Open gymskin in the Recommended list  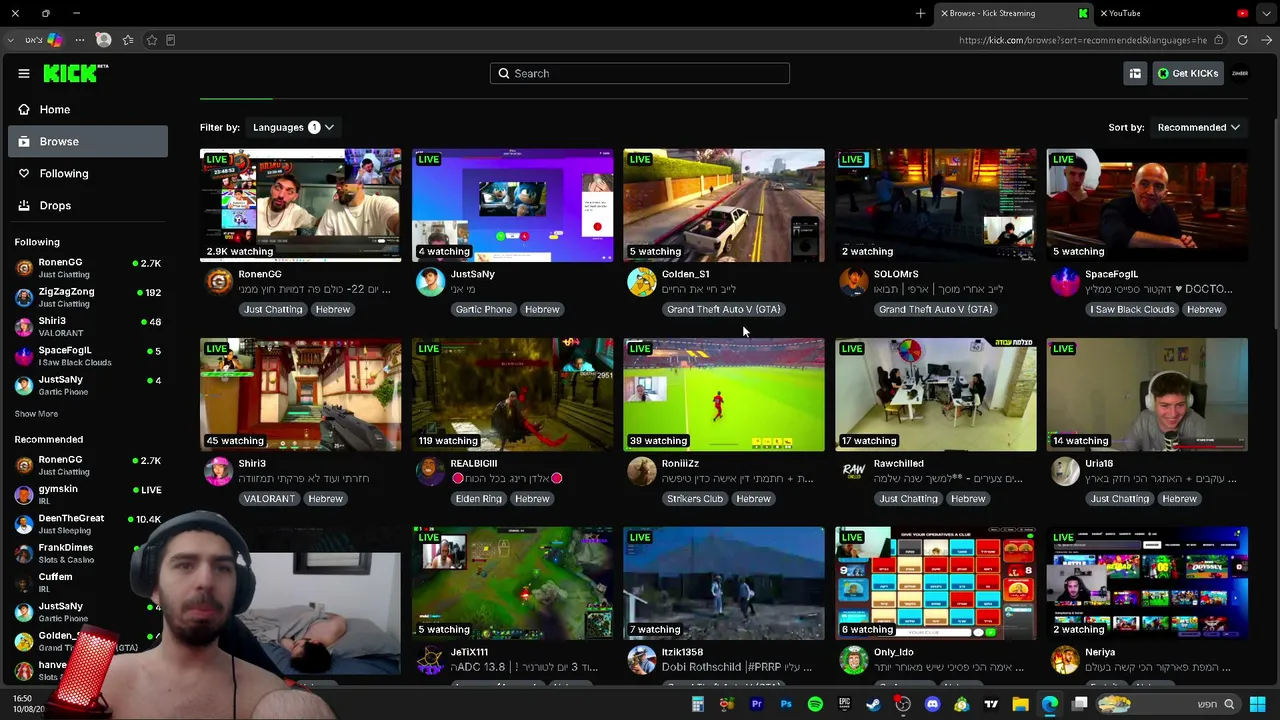88,494
